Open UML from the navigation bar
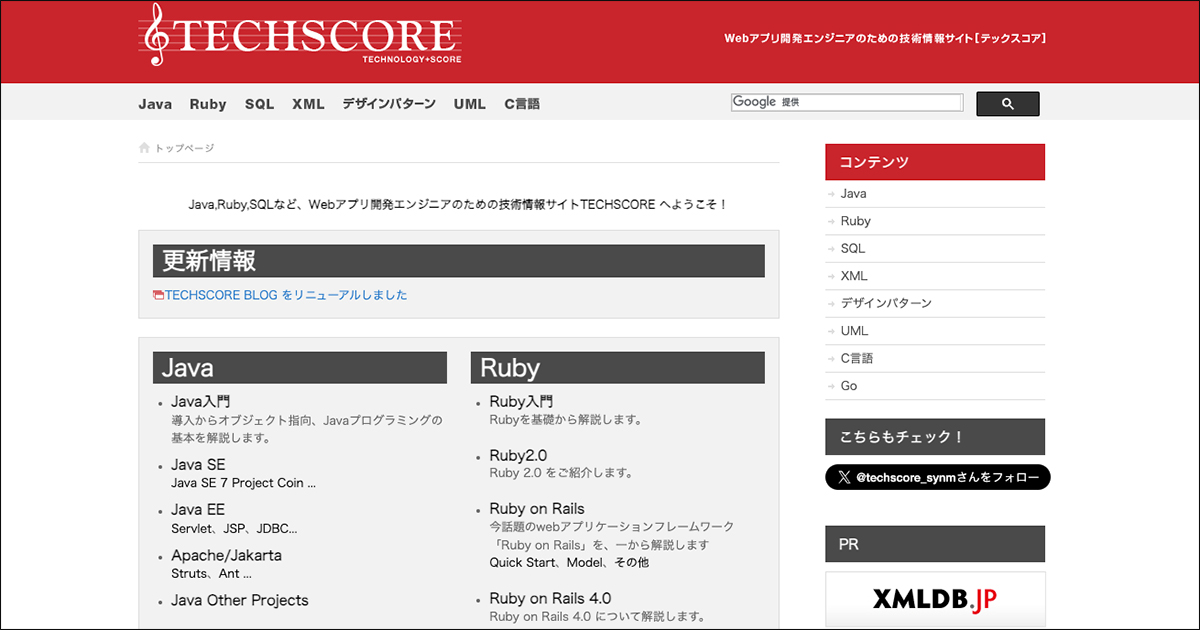1200x630 pixels. [x=469, y=103]
